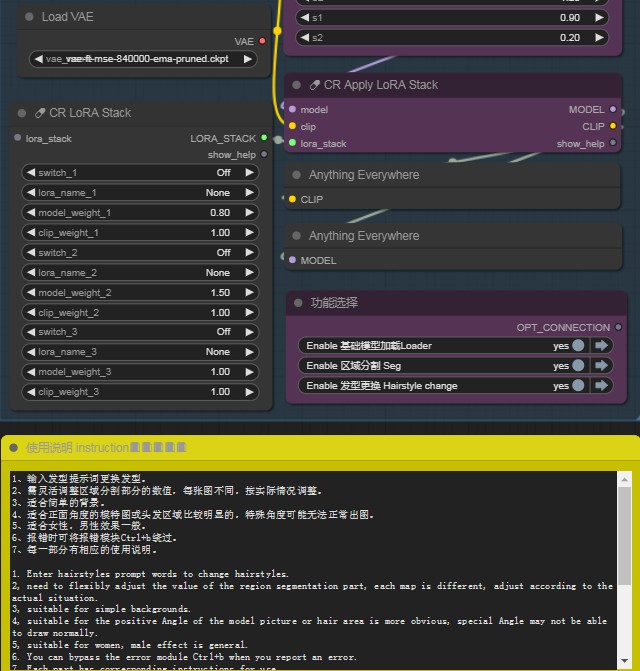Jump arrow for Enable 基础模型加载Loader
Screen dimensions: 640x671
[601, 345]
